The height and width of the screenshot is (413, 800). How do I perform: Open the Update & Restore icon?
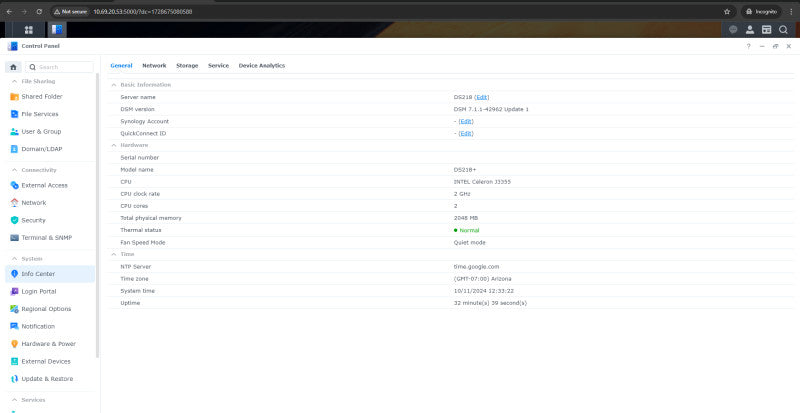tap(14, 379)
